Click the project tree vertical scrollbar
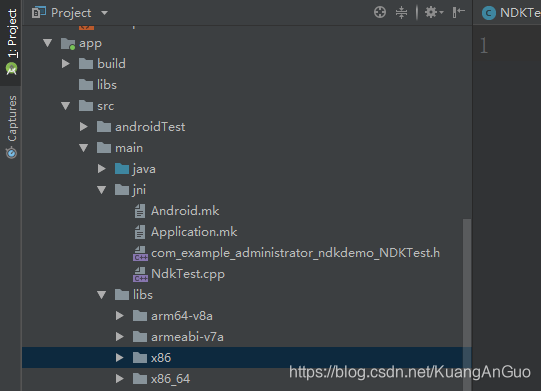 pos(467,304)
